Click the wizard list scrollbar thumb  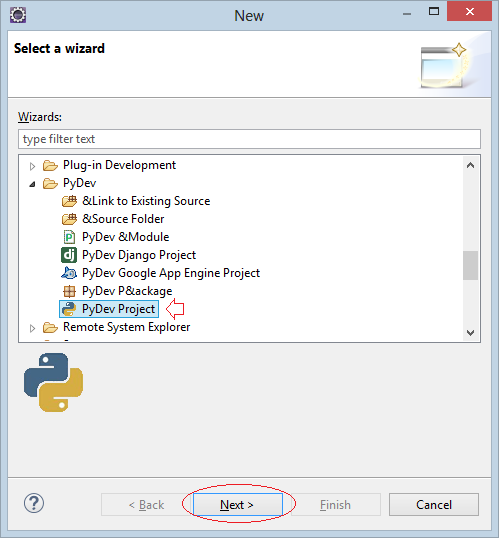click(x=470, y=266)
